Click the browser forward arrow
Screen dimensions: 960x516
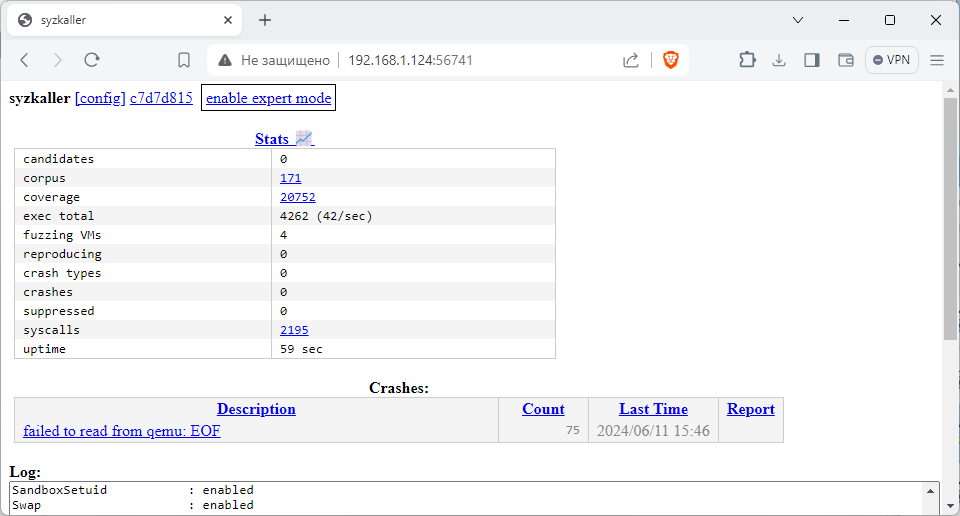(58, 60)
